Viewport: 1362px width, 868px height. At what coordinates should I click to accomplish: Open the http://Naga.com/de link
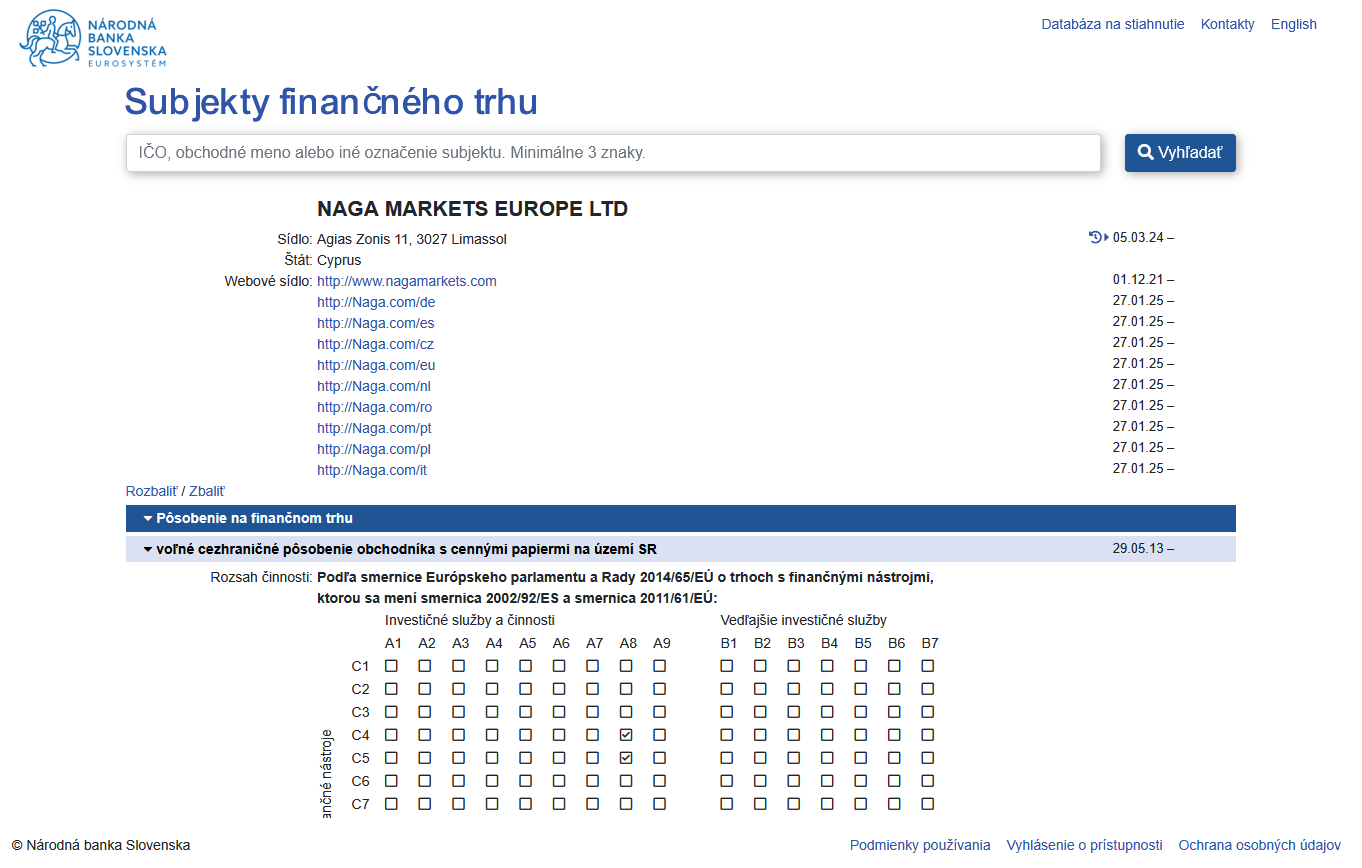coord(376,302)
